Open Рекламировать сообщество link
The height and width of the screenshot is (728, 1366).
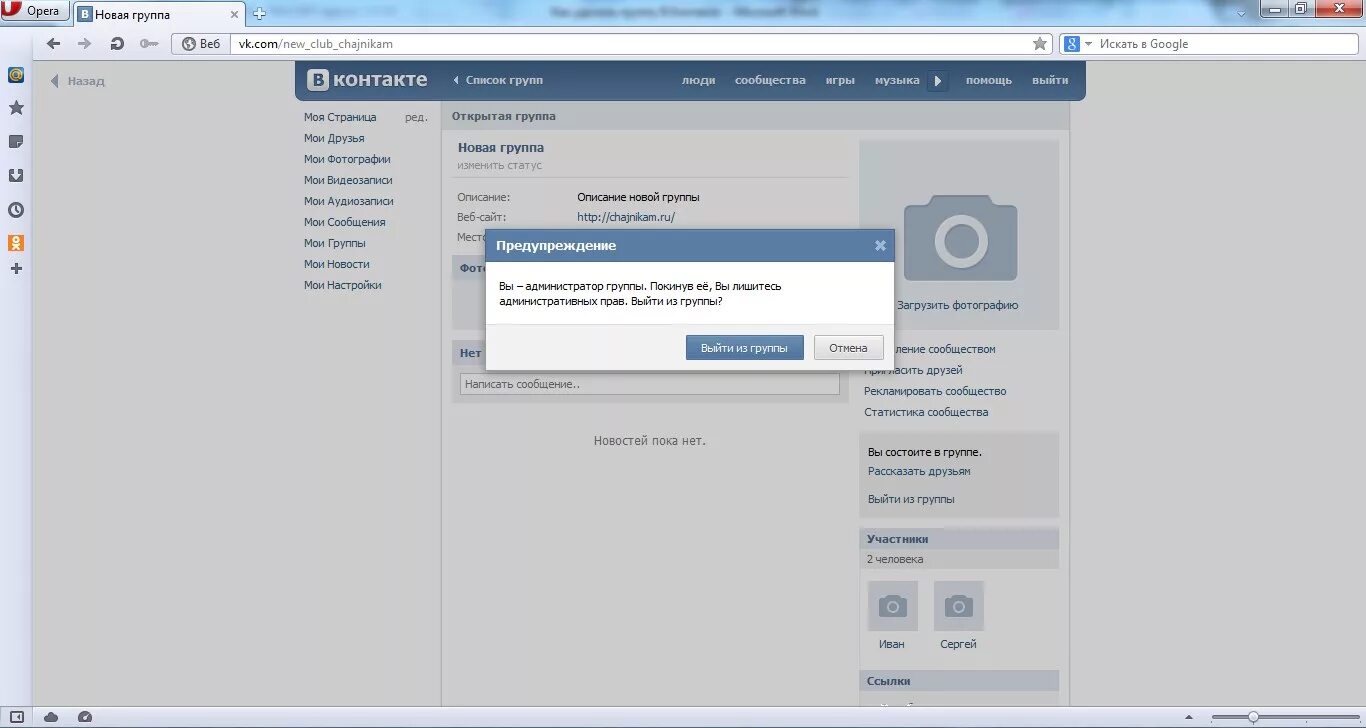tap(935, 391)
